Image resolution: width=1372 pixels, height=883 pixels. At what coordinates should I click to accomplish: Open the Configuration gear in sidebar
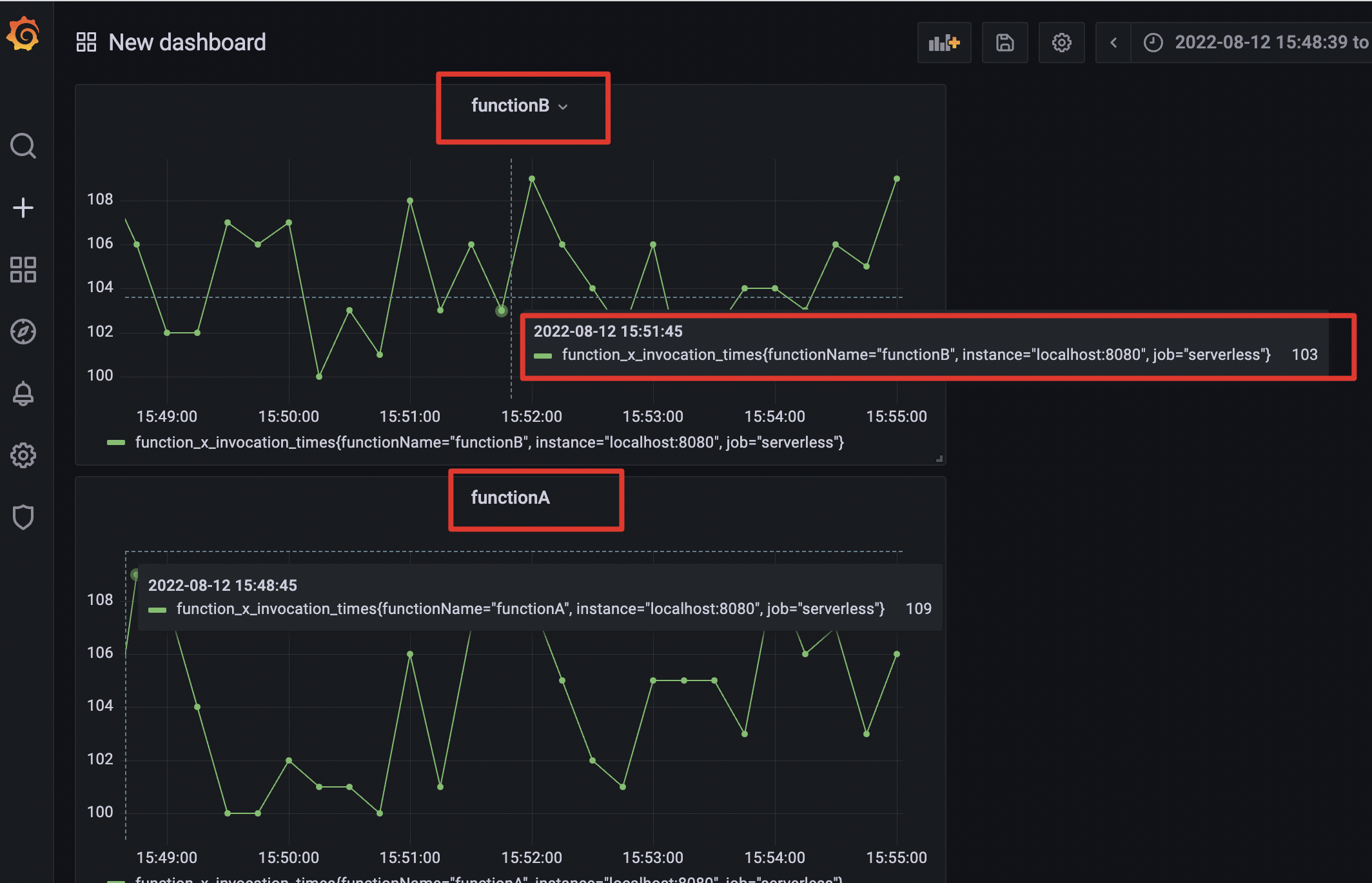tap(23, 455)
